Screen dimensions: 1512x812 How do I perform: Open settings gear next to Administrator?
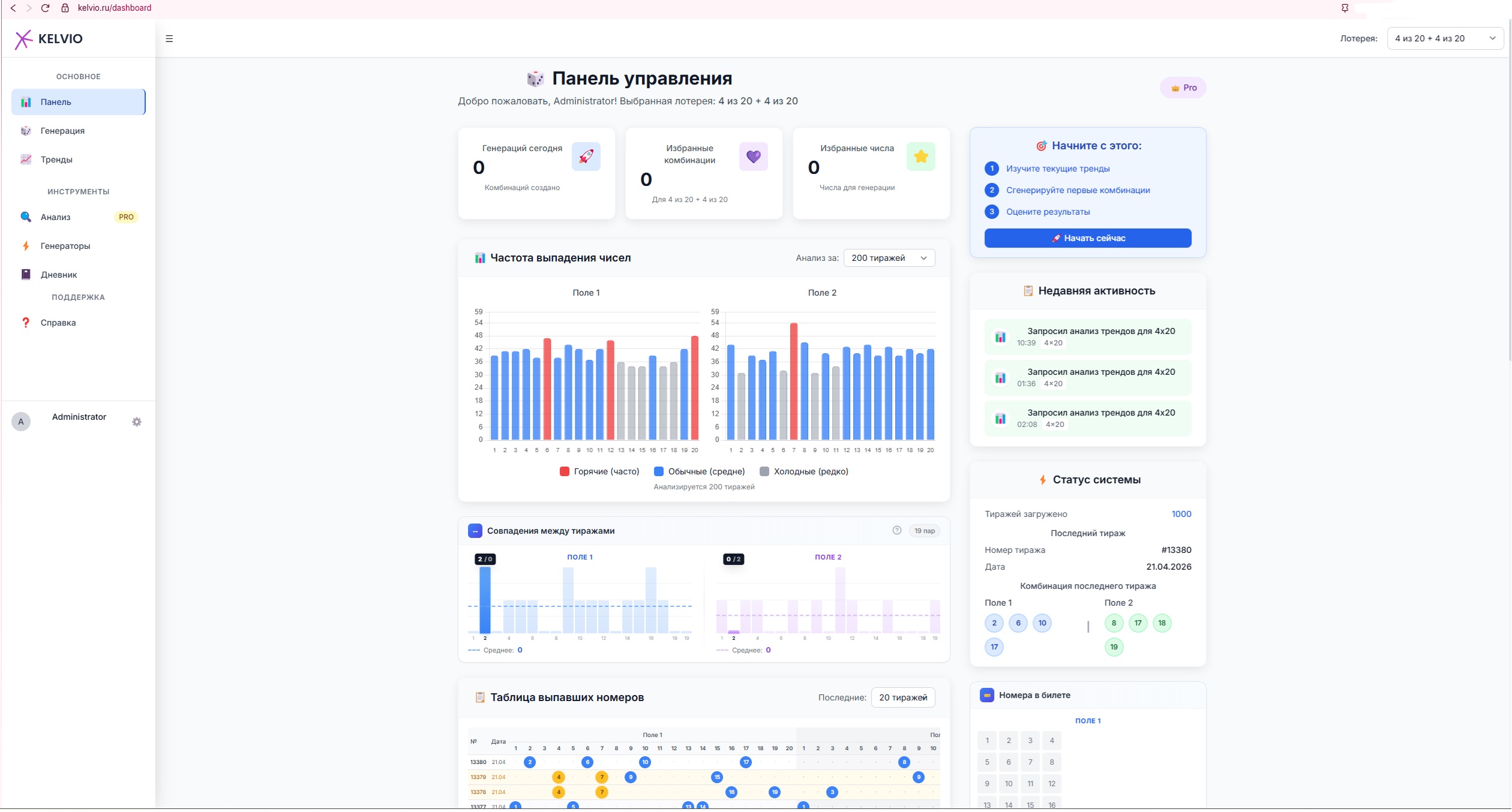137,422
